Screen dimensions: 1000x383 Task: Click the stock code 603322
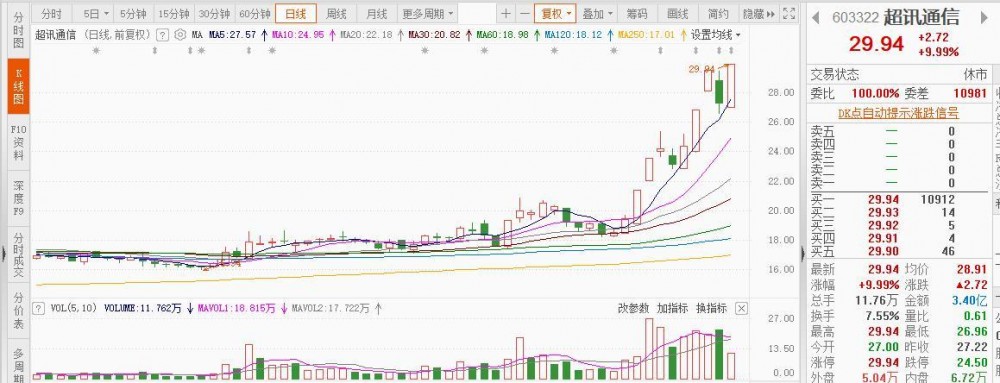click(855, 18)
